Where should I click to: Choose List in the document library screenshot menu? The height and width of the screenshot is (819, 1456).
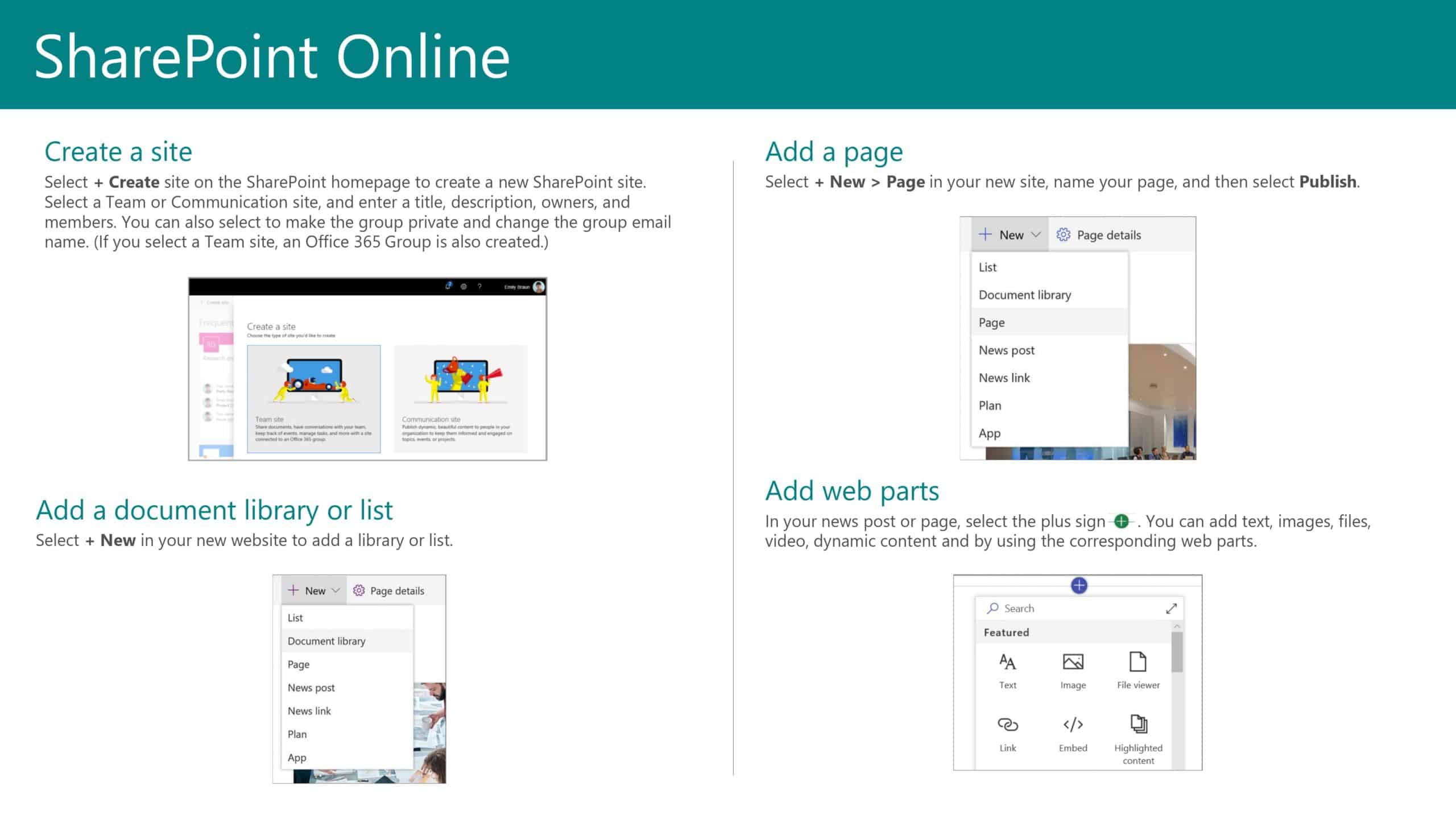(347, 618)
